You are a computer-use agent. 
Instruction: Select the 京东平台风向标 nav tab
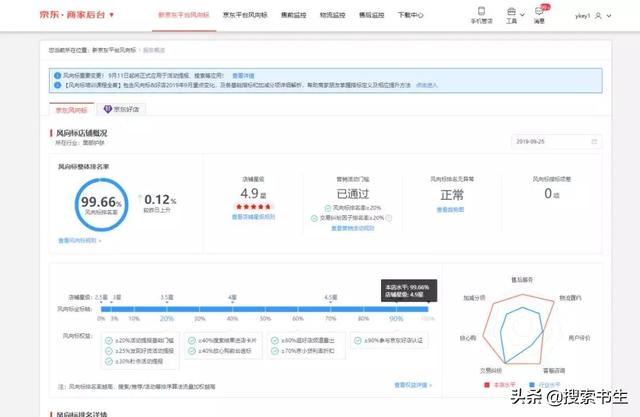245,15
